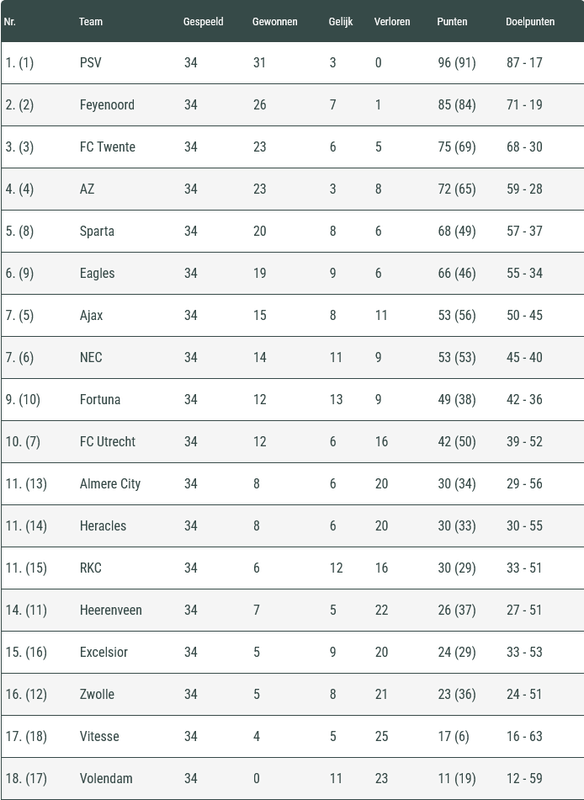Select the Heerenveen team name
Screen dimensions: 584x800
click(x=111, y=610)
